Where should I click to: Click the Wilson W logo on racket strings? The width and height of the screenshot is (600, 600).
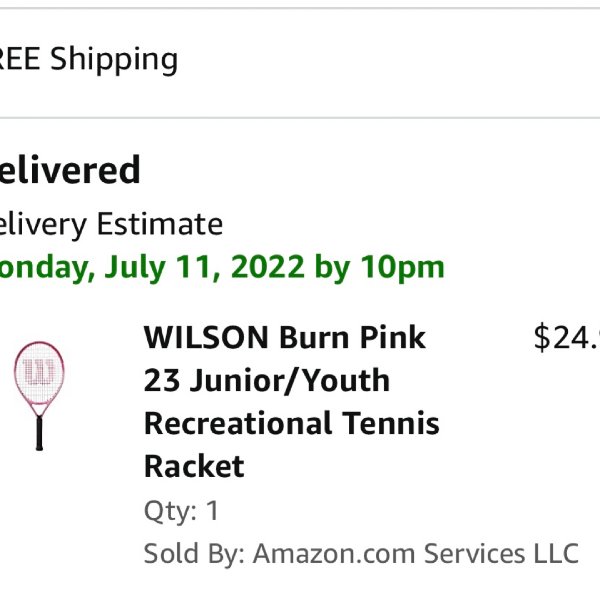pos(39,372)
